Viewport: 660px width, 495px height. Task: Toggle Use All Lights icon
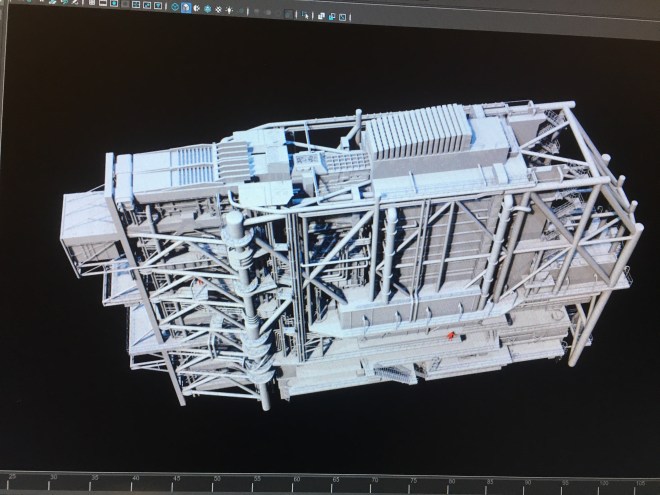pos(229,9)
